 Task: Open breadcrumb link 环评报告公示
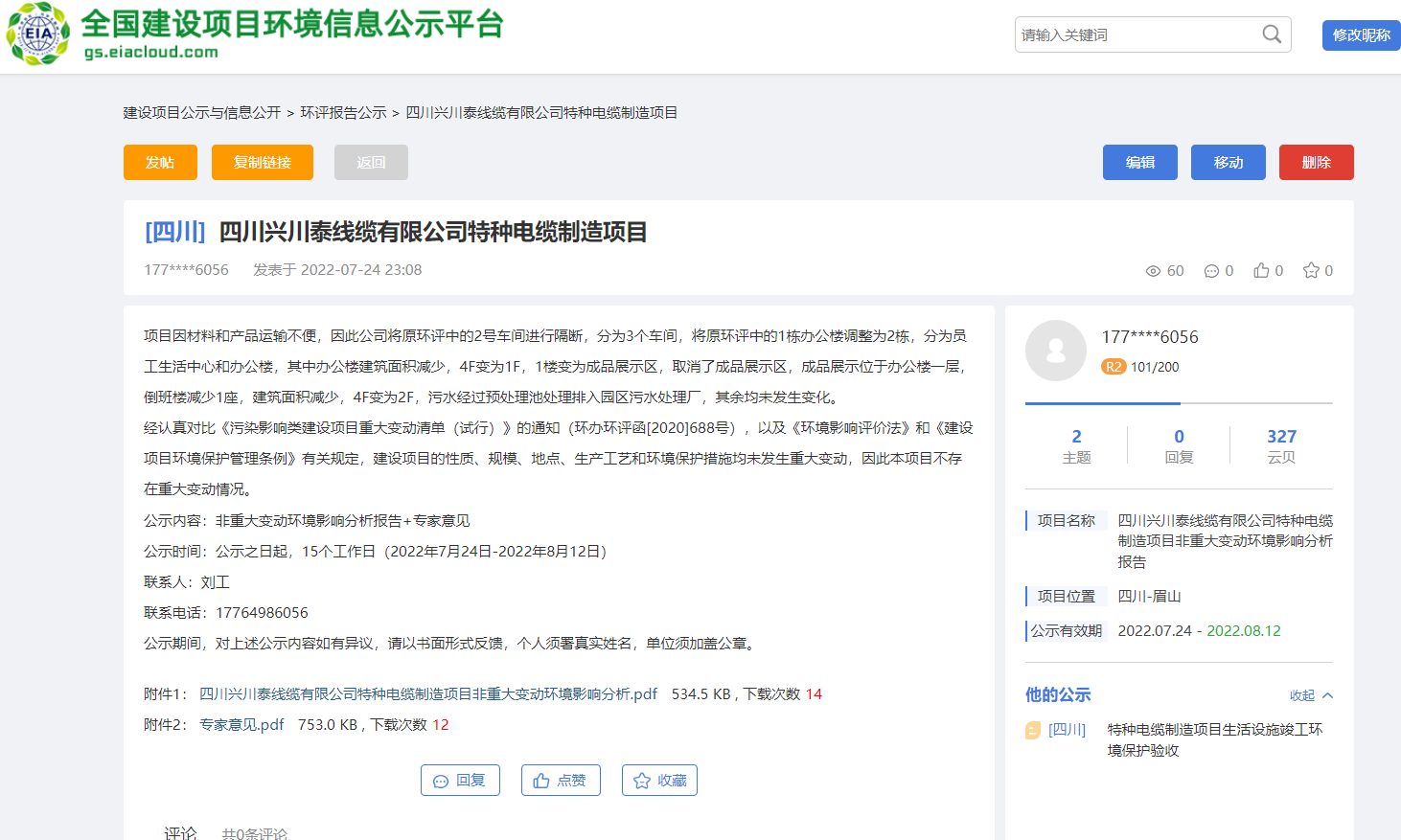(343, 113)
